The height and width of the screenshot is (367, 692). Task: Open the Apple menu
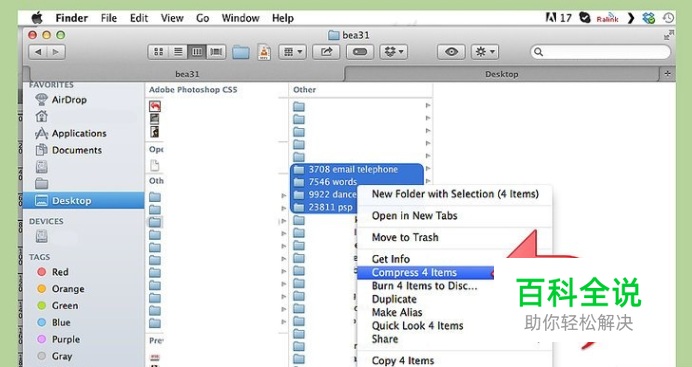pyautogui.click(x=37, y=18)
